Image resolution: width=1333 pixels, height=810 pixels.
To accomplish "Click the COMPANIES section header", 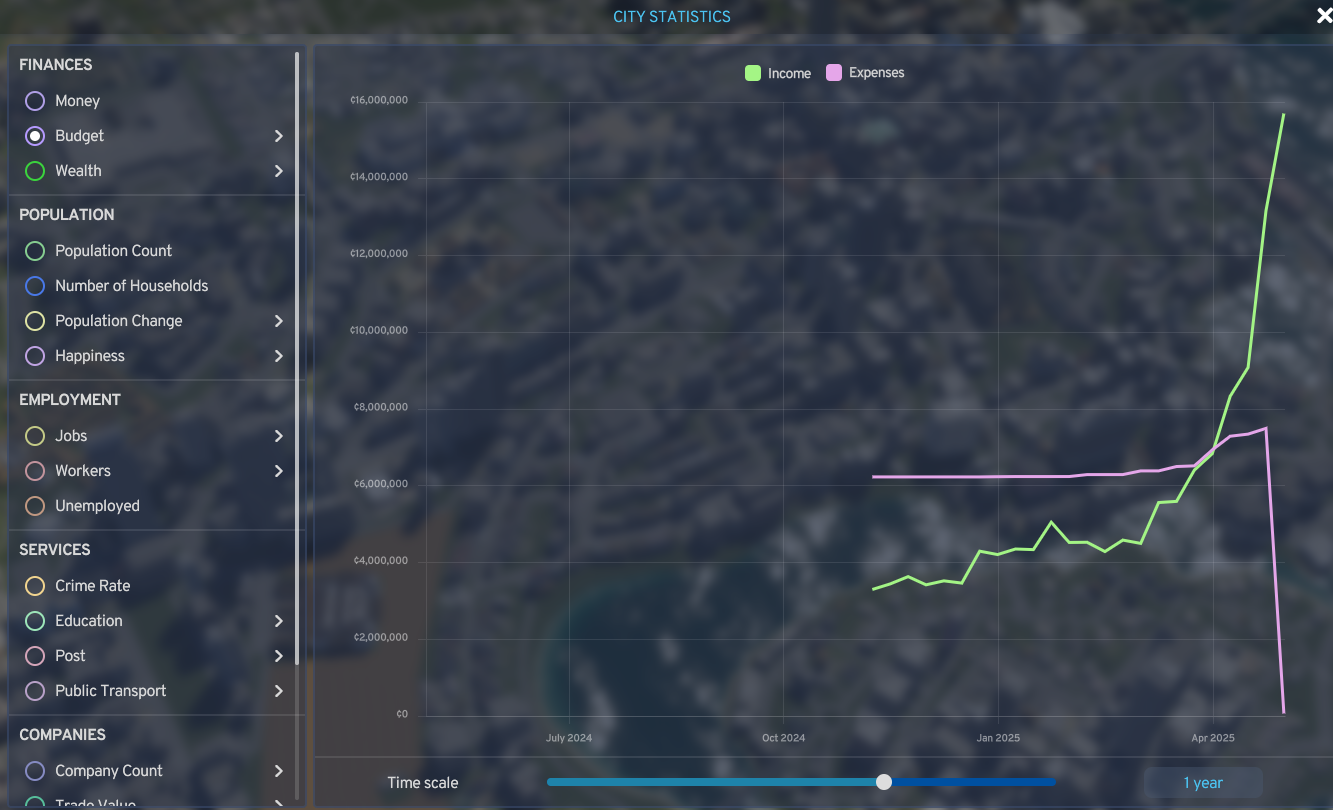I will pyautogui.click(x=61, y=734).
